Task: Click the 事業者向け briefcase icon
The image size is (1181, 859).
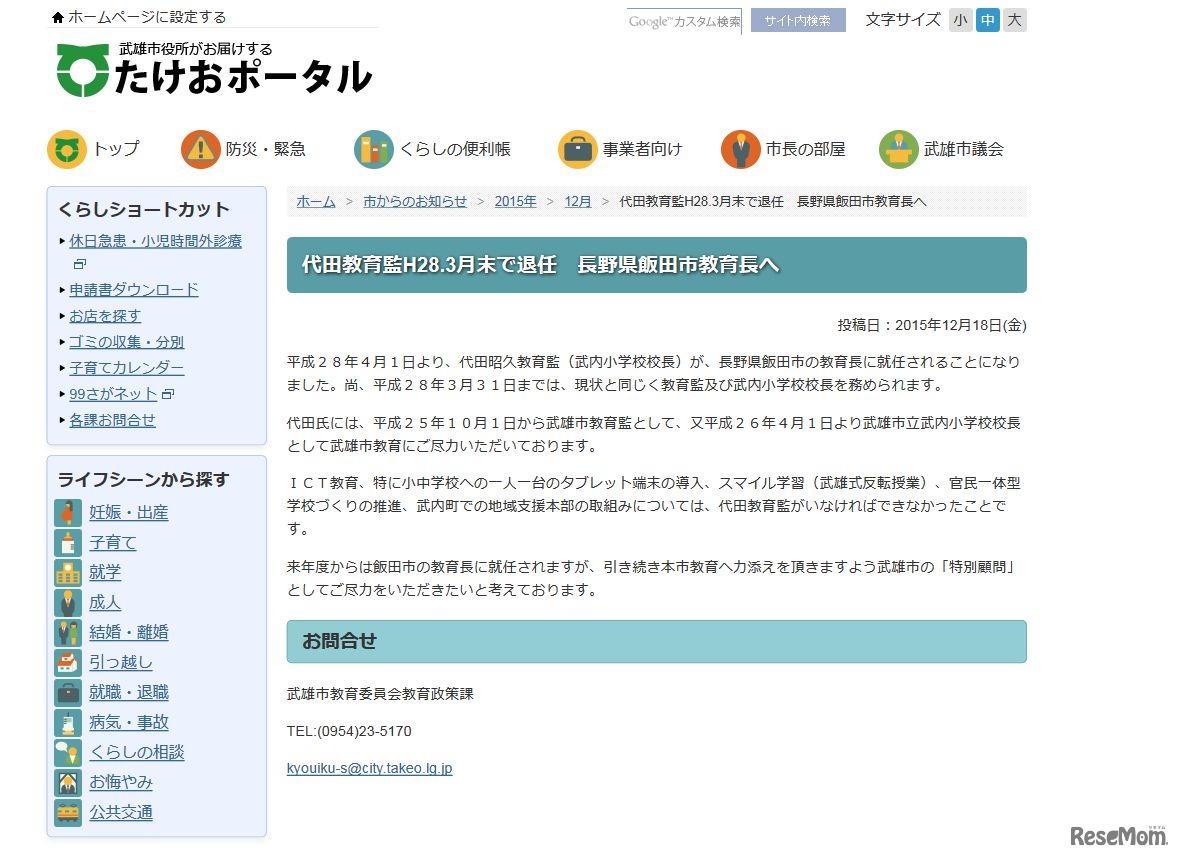Action: click(577, 148)
